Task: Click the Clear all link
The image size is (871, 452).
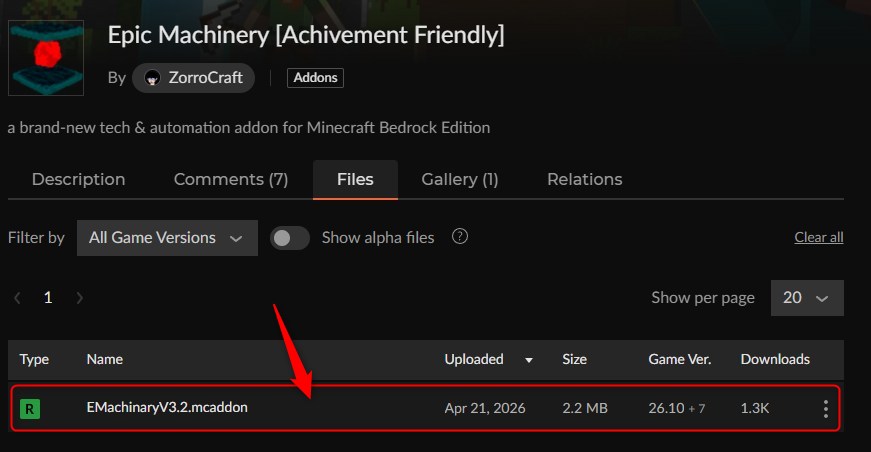Action: 818,238
